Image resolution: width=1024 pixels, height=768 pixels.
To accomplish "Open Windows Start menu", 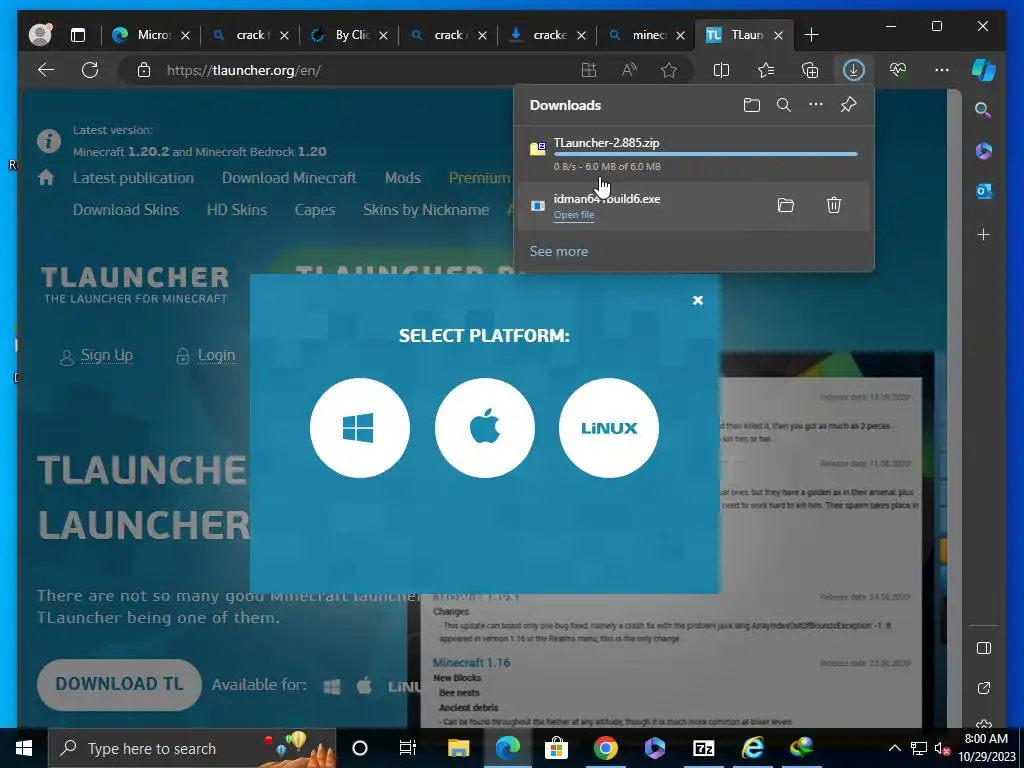I will [x=24, y=748].
